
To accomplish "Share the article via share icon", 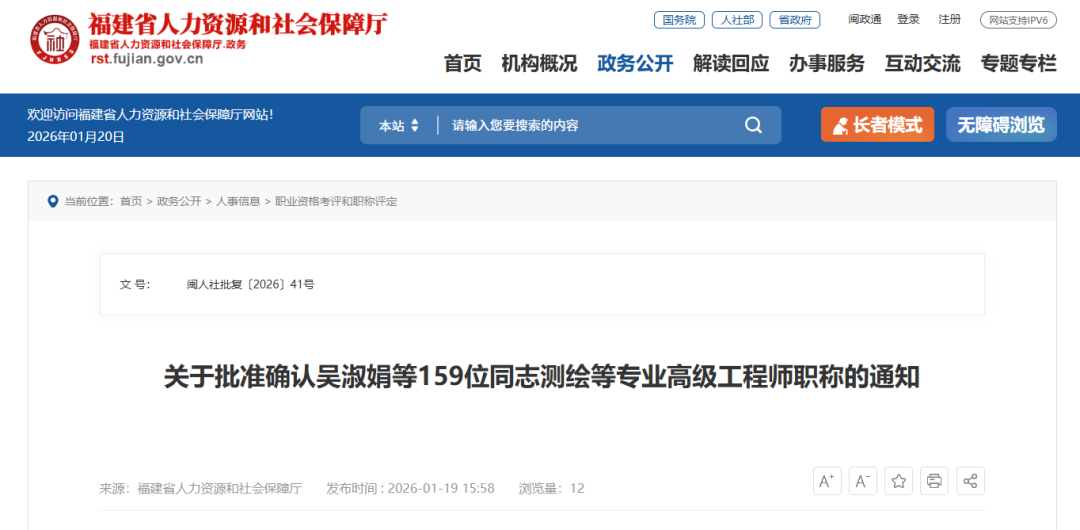I will (x=970, y=481).
